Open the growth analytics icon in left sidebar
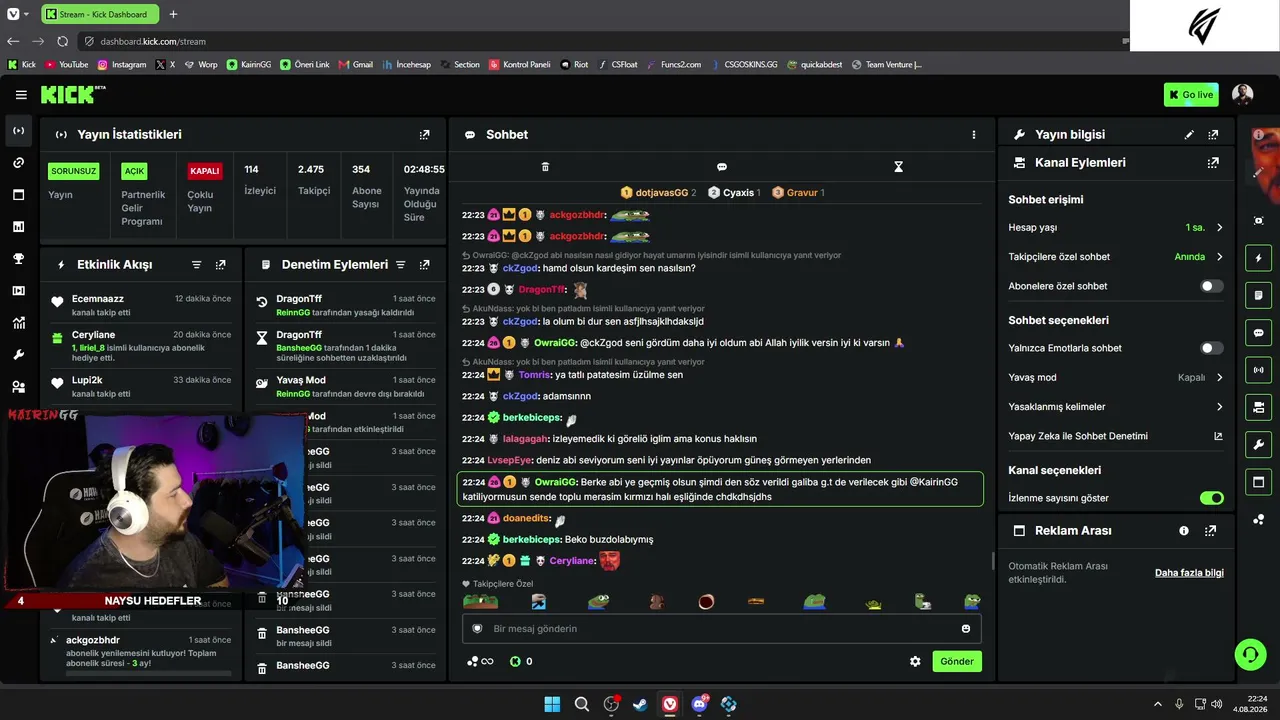 pyautogui.click(x=19, y=323)
